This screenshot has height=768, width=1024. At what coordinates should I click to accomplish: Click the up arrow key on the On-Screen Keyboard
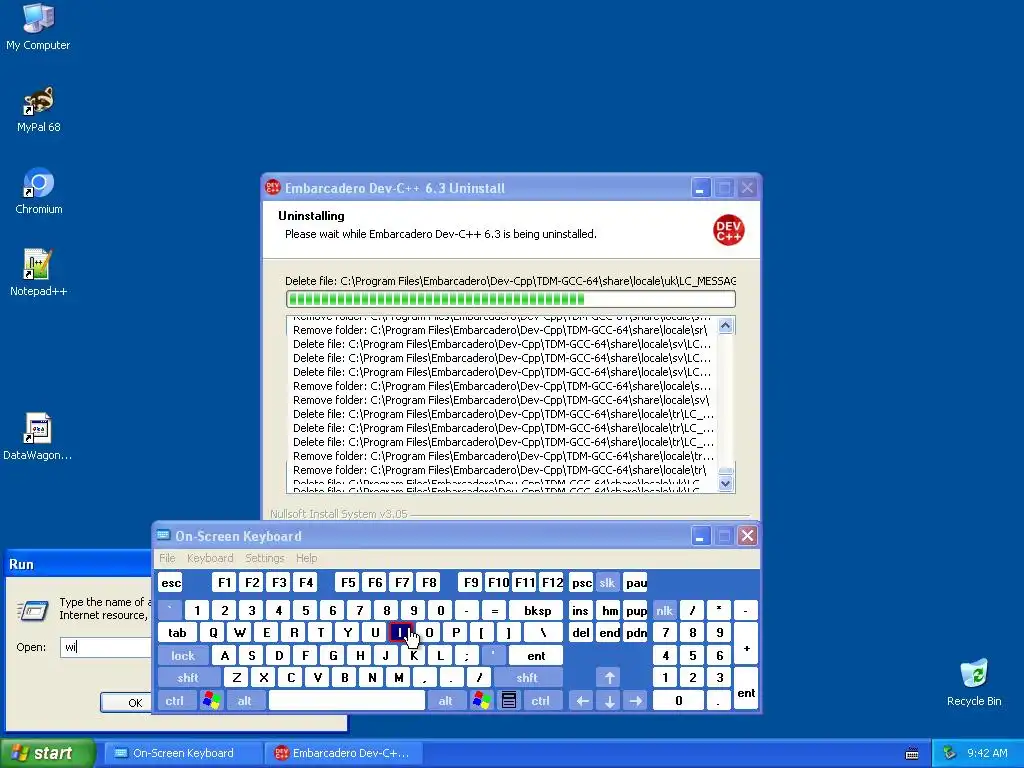click(x=609, y=678)
